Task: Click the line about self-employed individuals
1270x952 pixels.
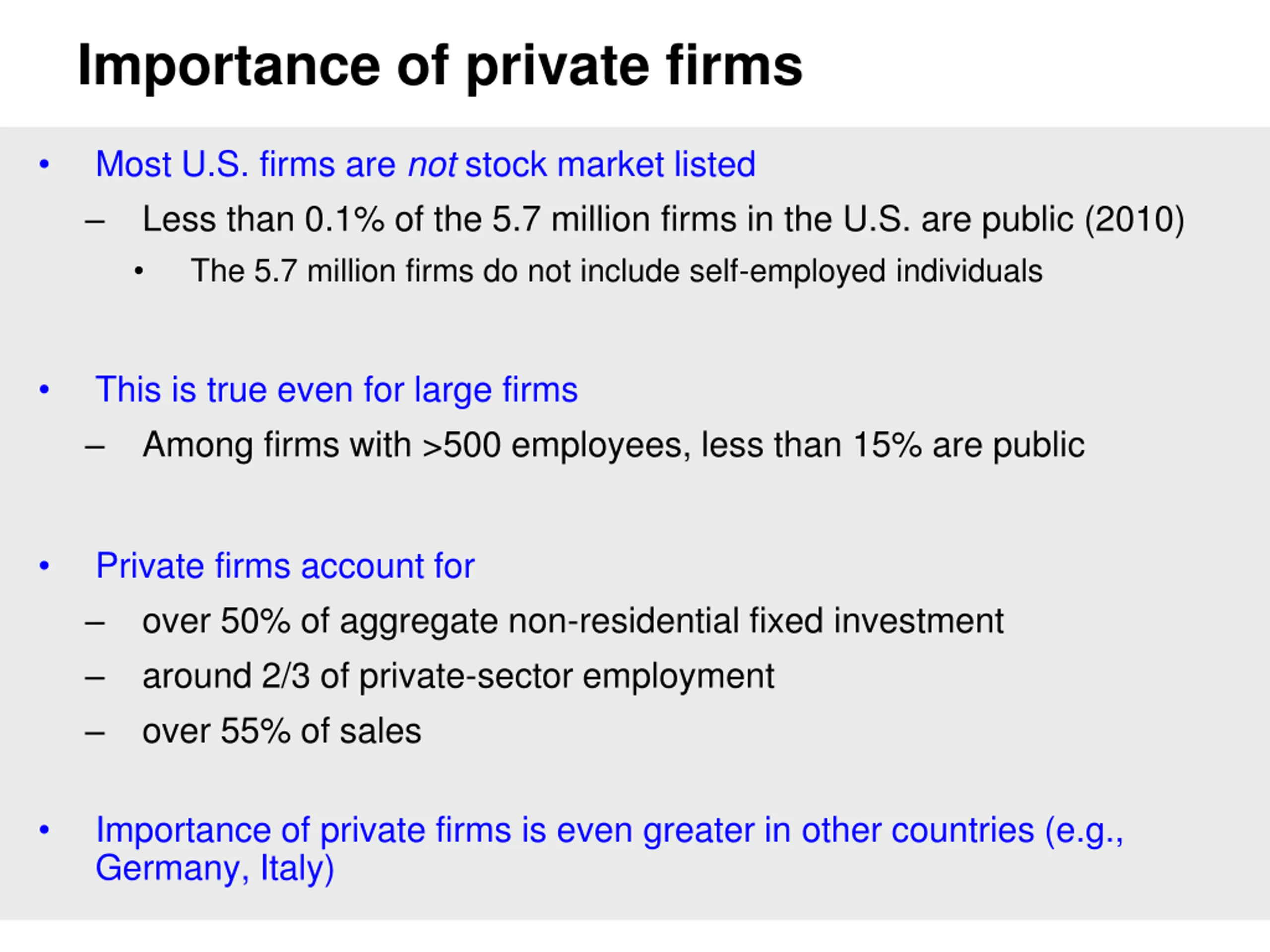Action: point(616,271)
